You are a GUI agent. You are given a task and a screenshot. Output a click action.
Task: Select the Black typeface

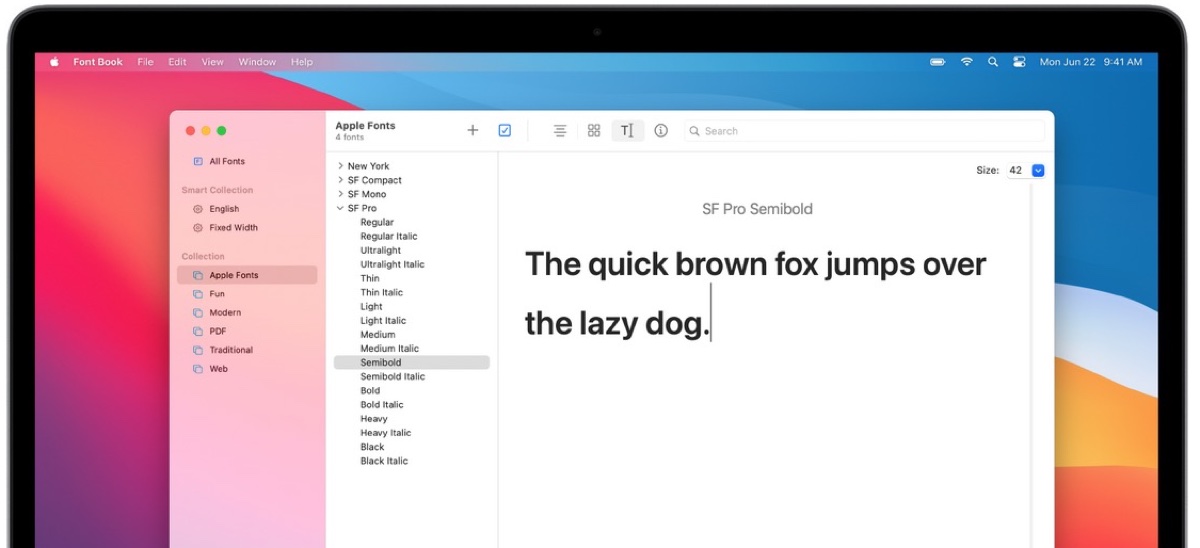(372, 446)
